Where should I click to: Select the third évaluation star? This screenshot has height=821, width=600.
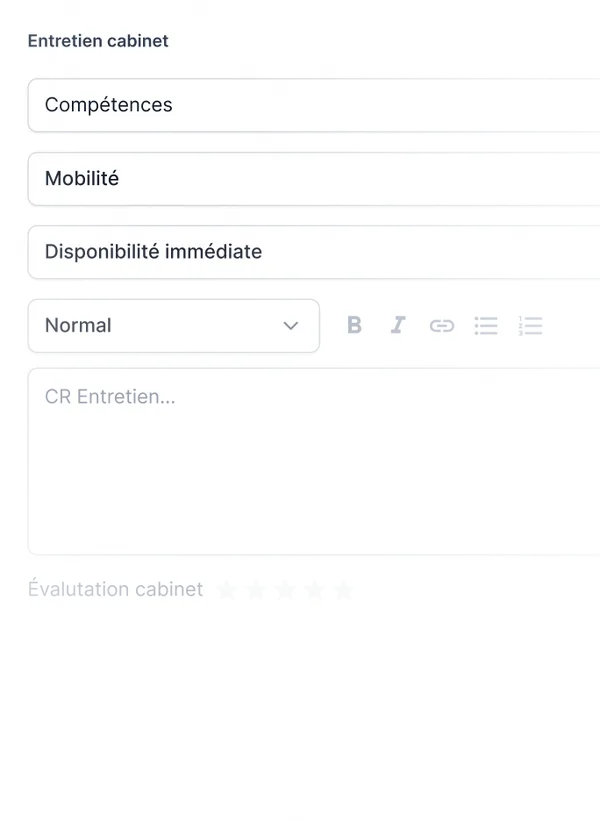pos(285,590)
